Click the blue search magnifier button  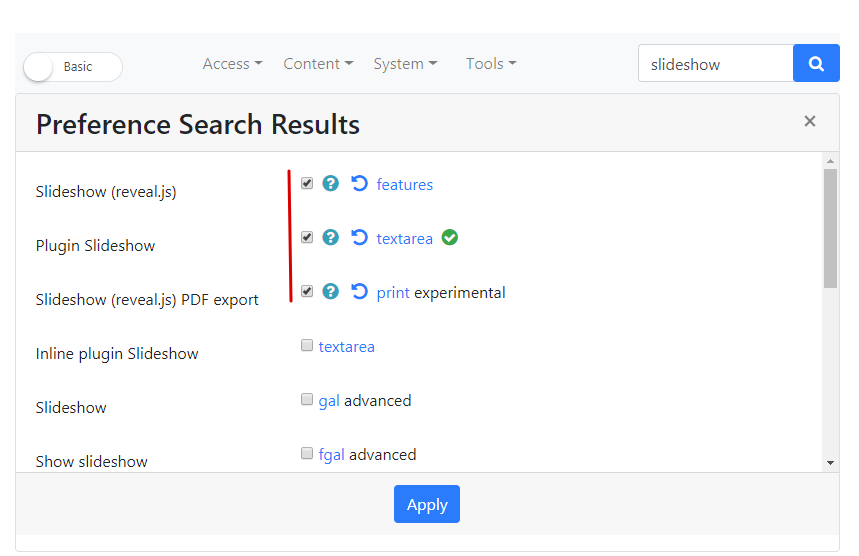[x=816, y=64]
